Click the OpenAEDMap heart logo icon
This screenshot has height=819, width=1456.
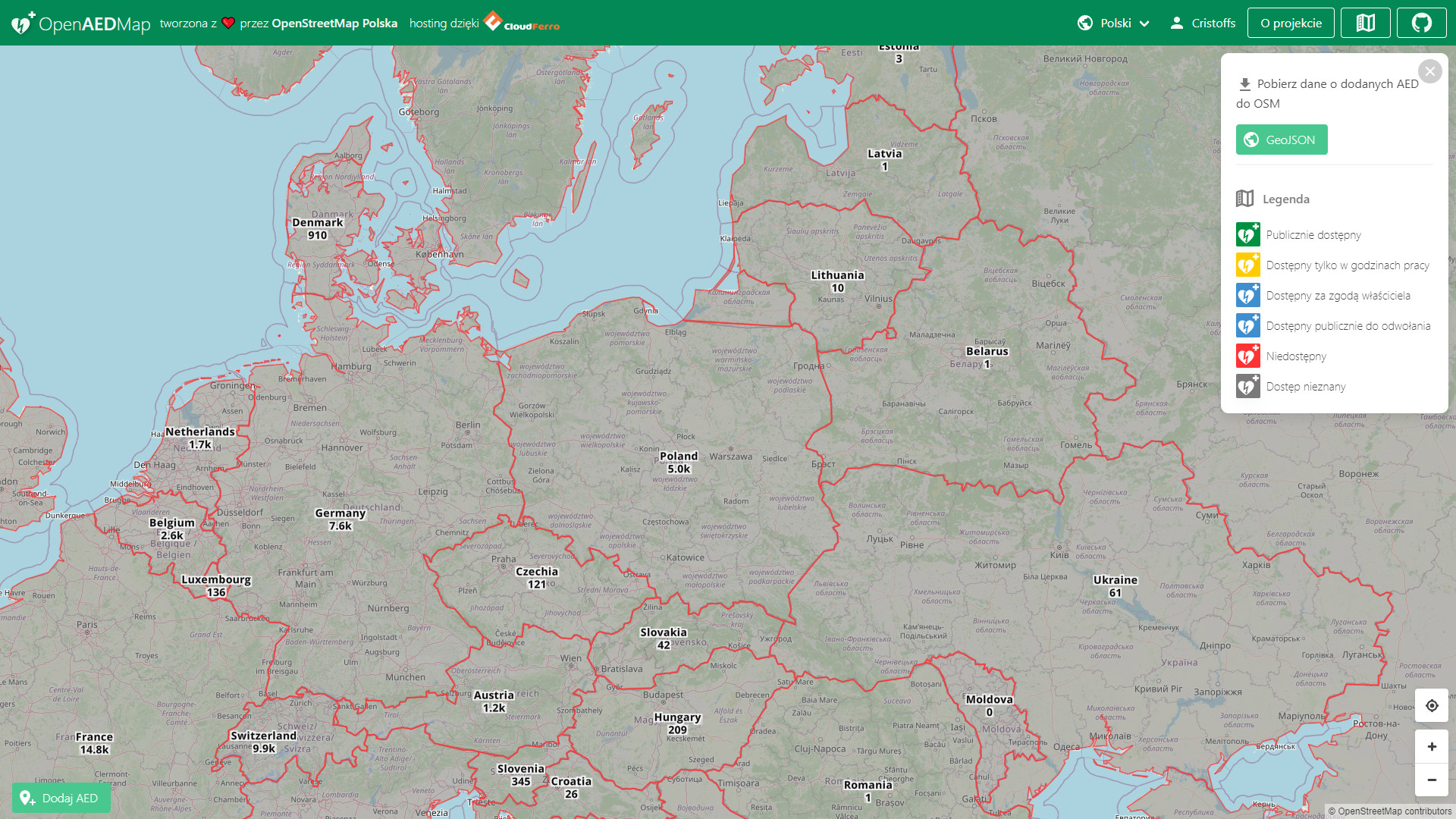click(20, 22)
